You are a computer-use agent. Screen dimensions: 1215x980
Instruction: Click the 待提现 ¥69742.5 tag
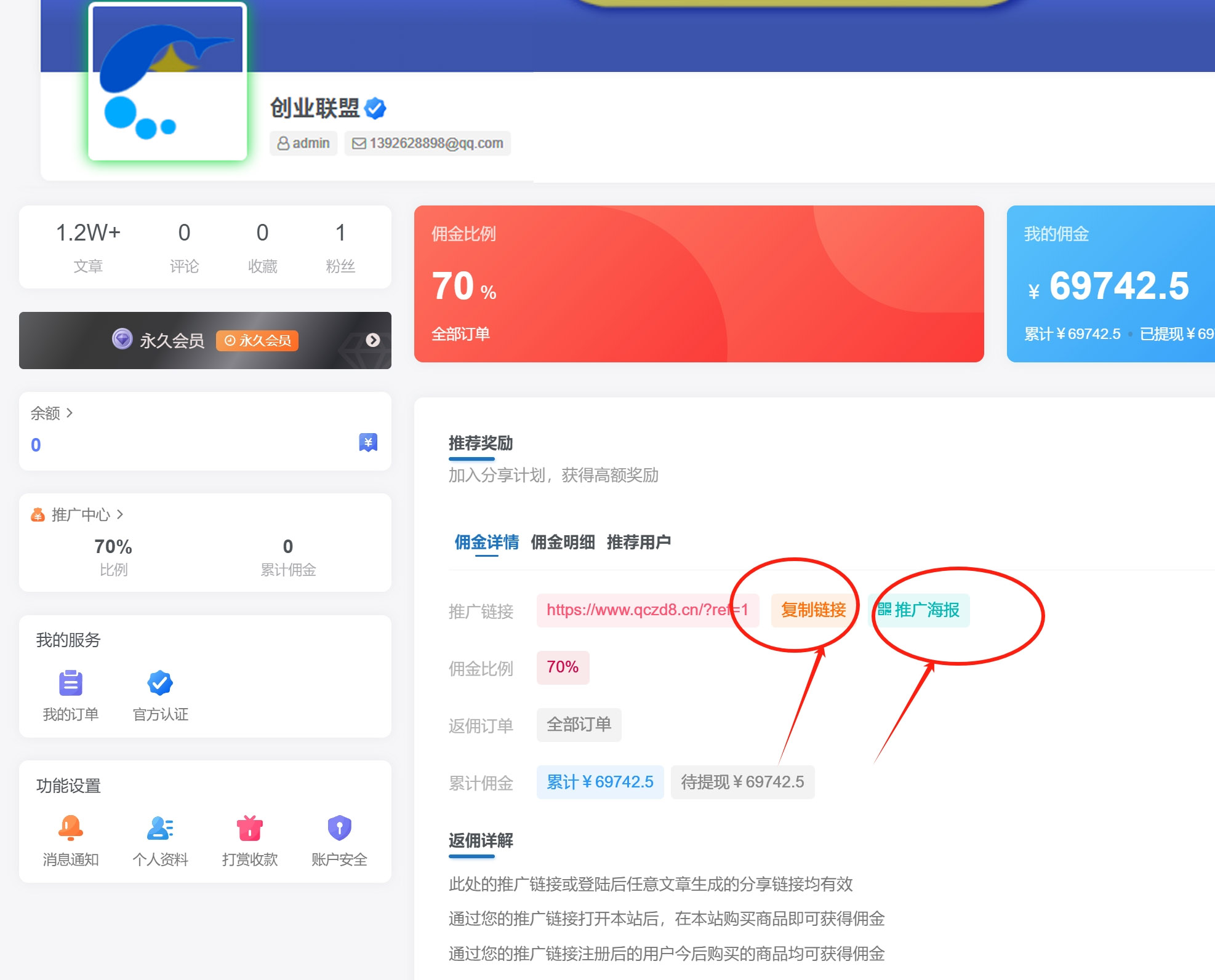pyautogui.click(x=742, y=782)
